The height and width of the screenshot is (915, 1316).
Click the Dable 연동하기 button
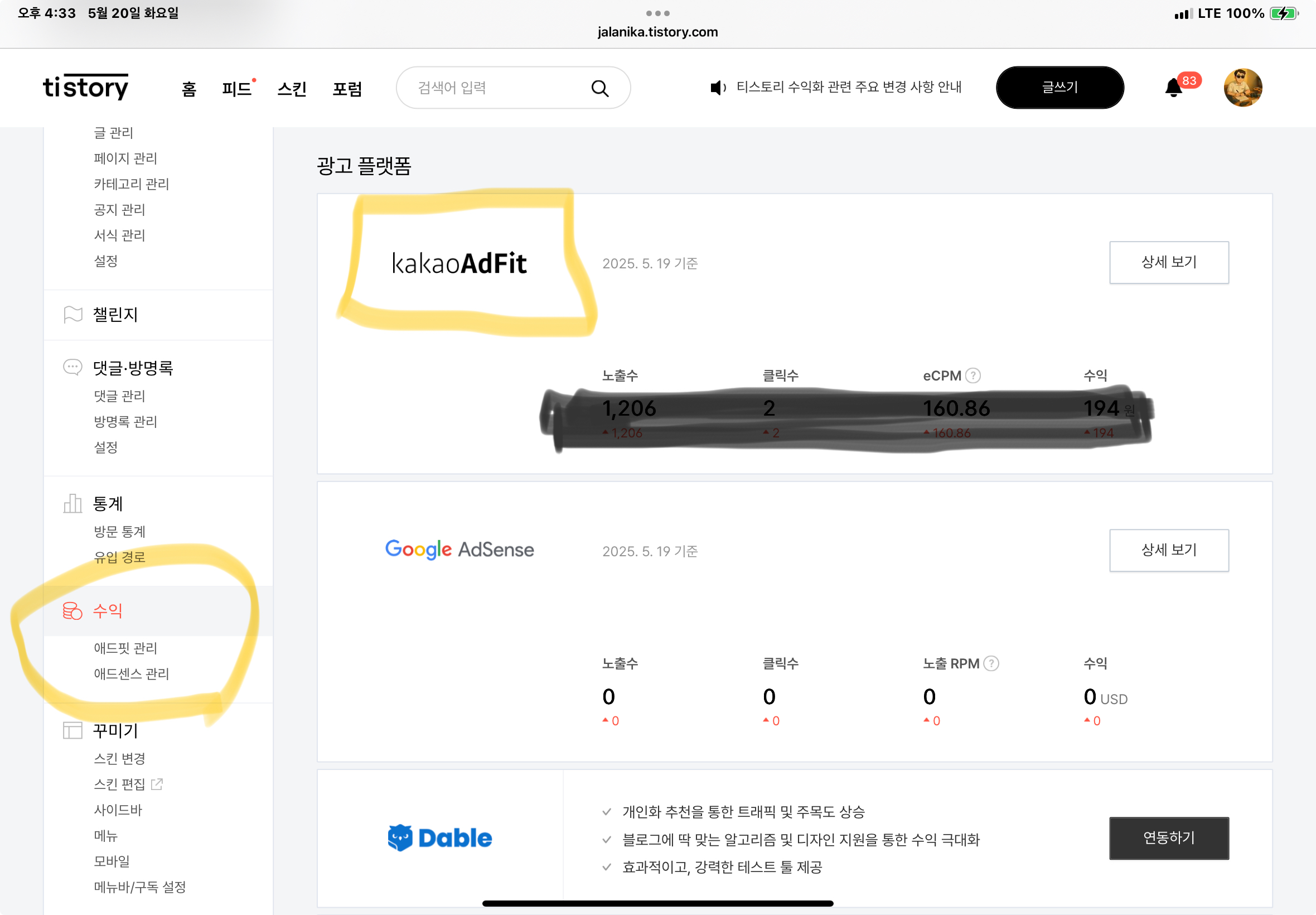[1169, 838]
